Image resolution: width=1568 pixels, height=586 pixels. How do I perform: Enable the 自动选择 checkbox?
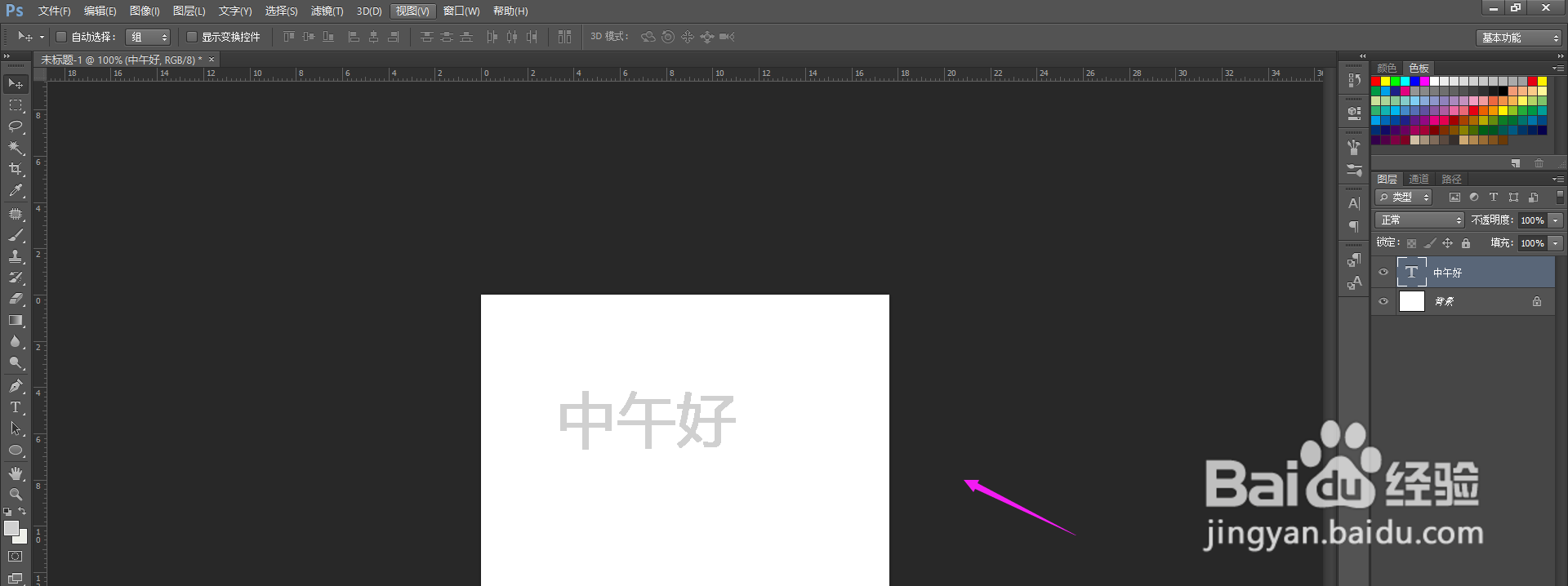(x=60, y=37)
